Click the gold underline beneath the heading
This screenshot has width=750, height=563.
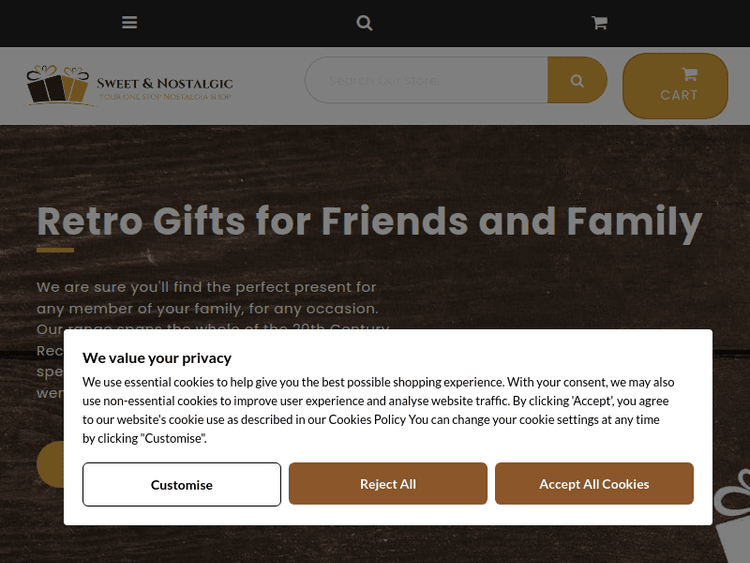[55, 249]
